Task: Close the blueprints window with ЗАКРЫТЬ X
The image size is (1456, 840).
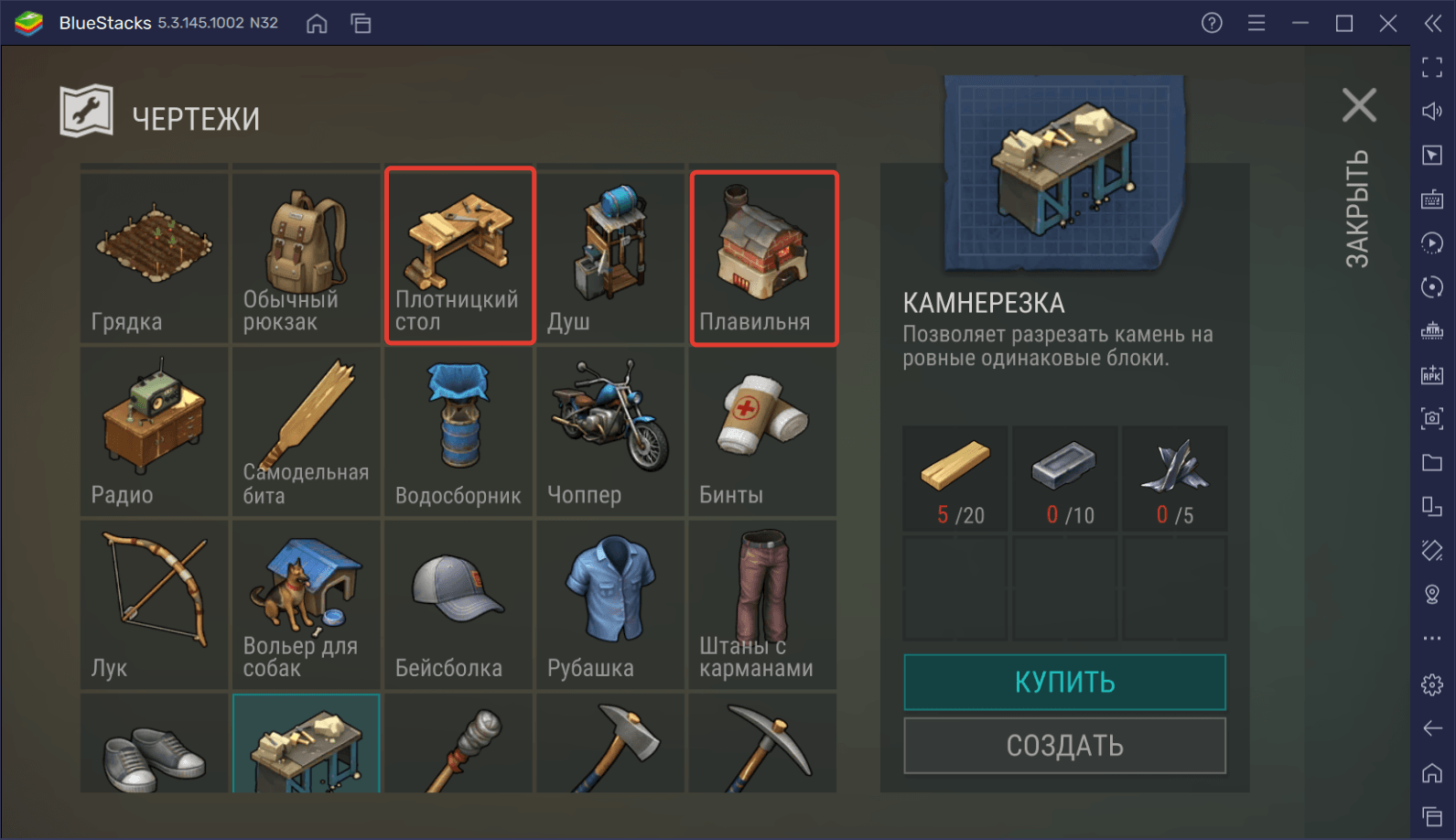Action: coord(1359,105)
